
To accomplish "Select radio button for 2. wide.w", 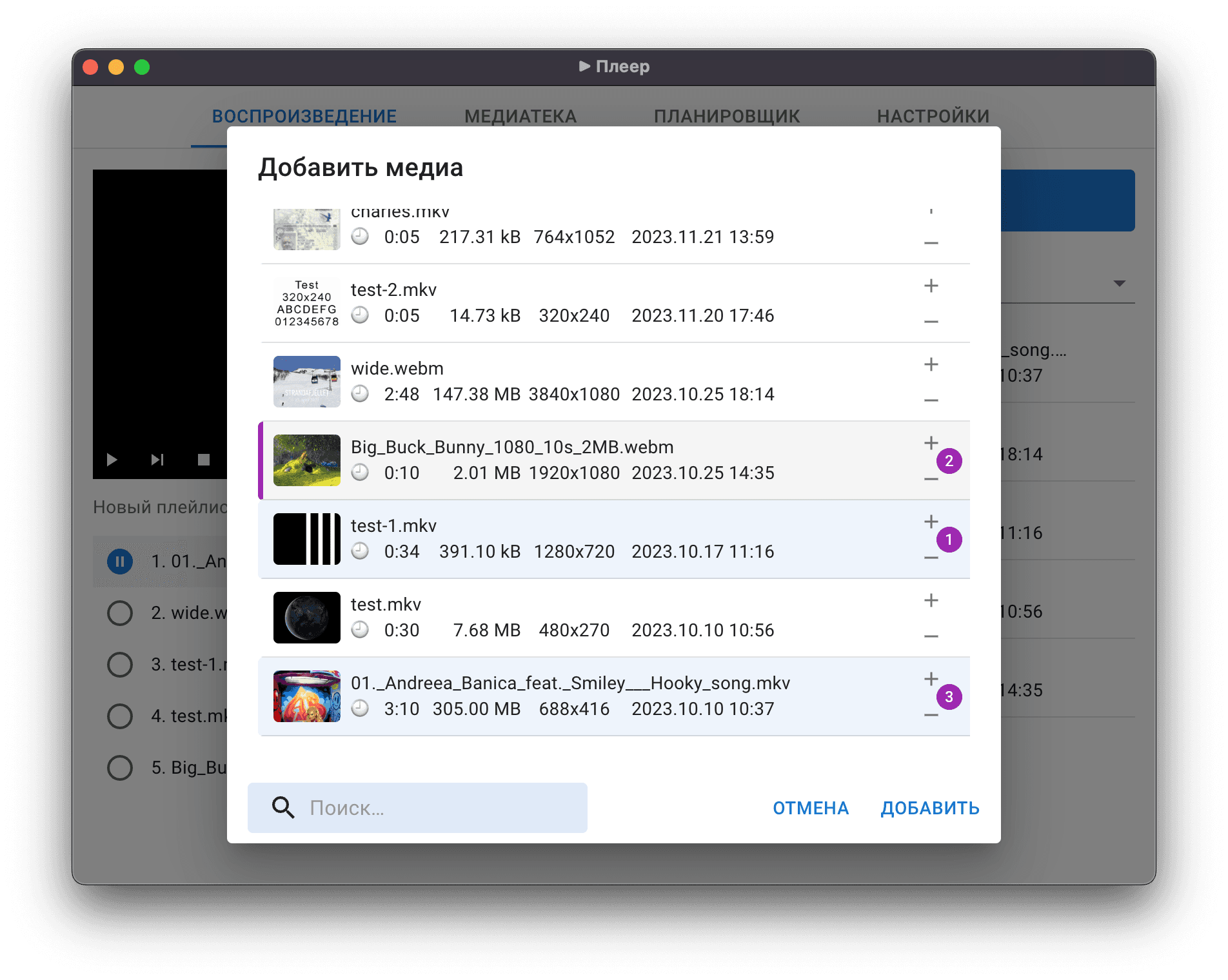I will (120, 613).
